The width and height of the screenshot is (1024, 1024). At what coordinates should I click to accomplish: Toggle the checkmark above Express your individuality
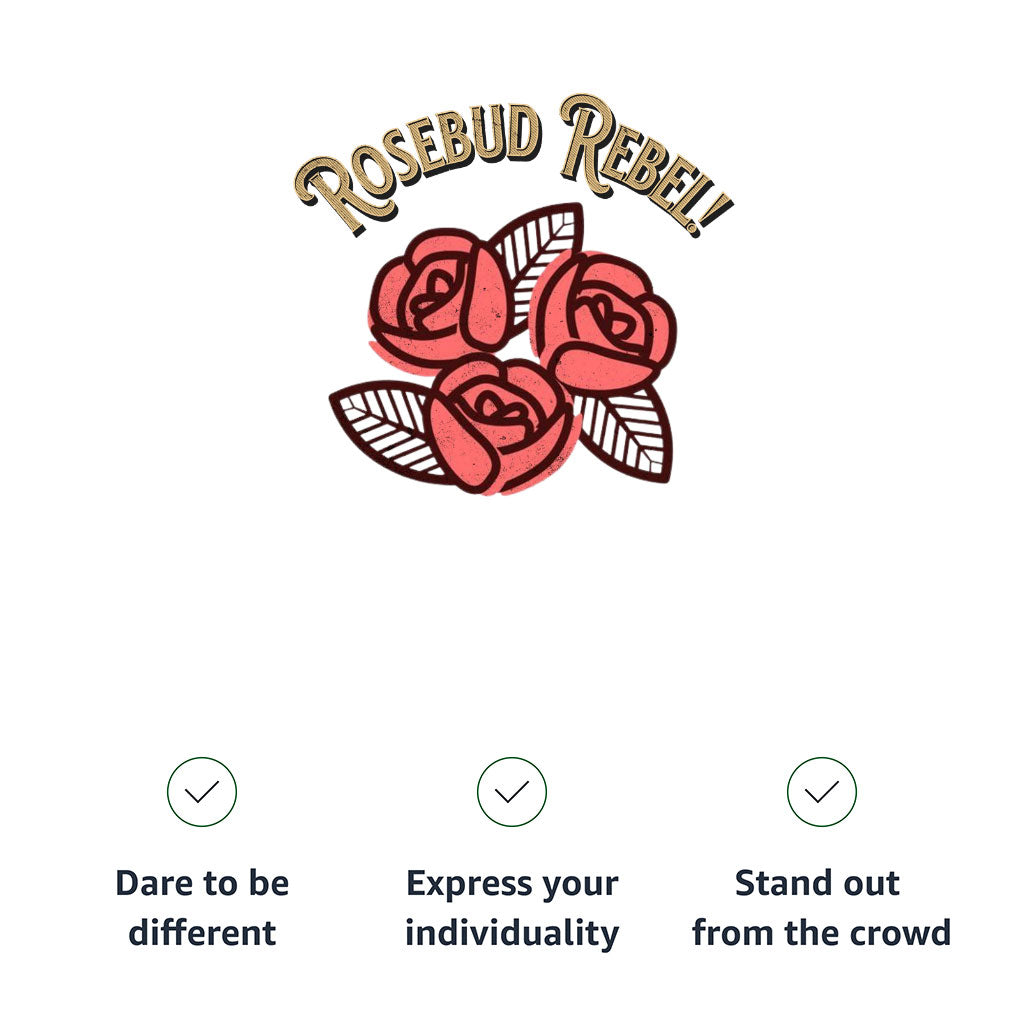pyautogui.click(x=512, y=792)
